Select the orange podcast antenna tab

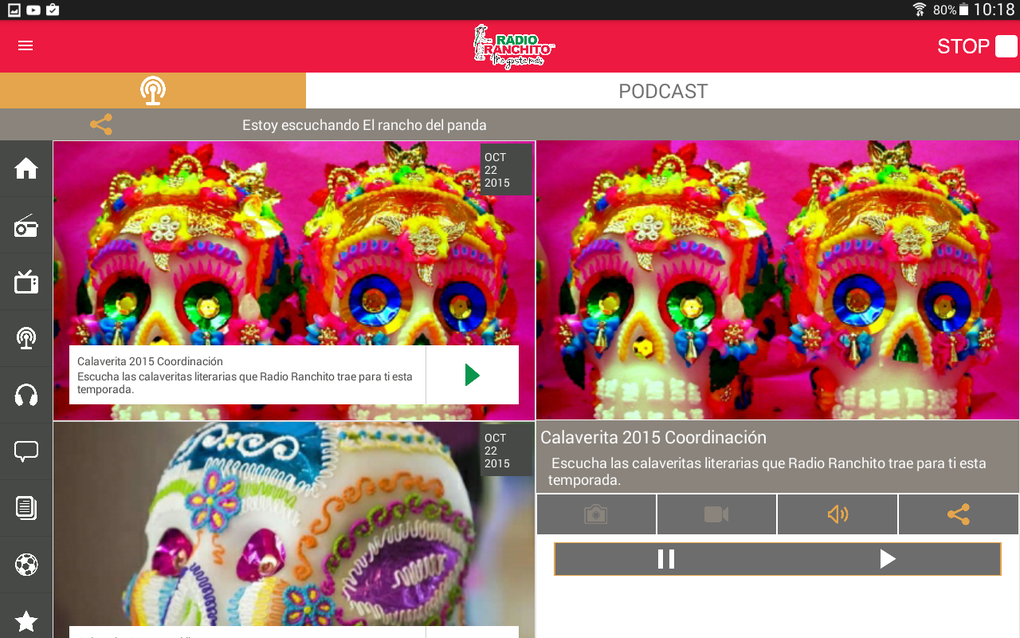(x=153, y=90)
